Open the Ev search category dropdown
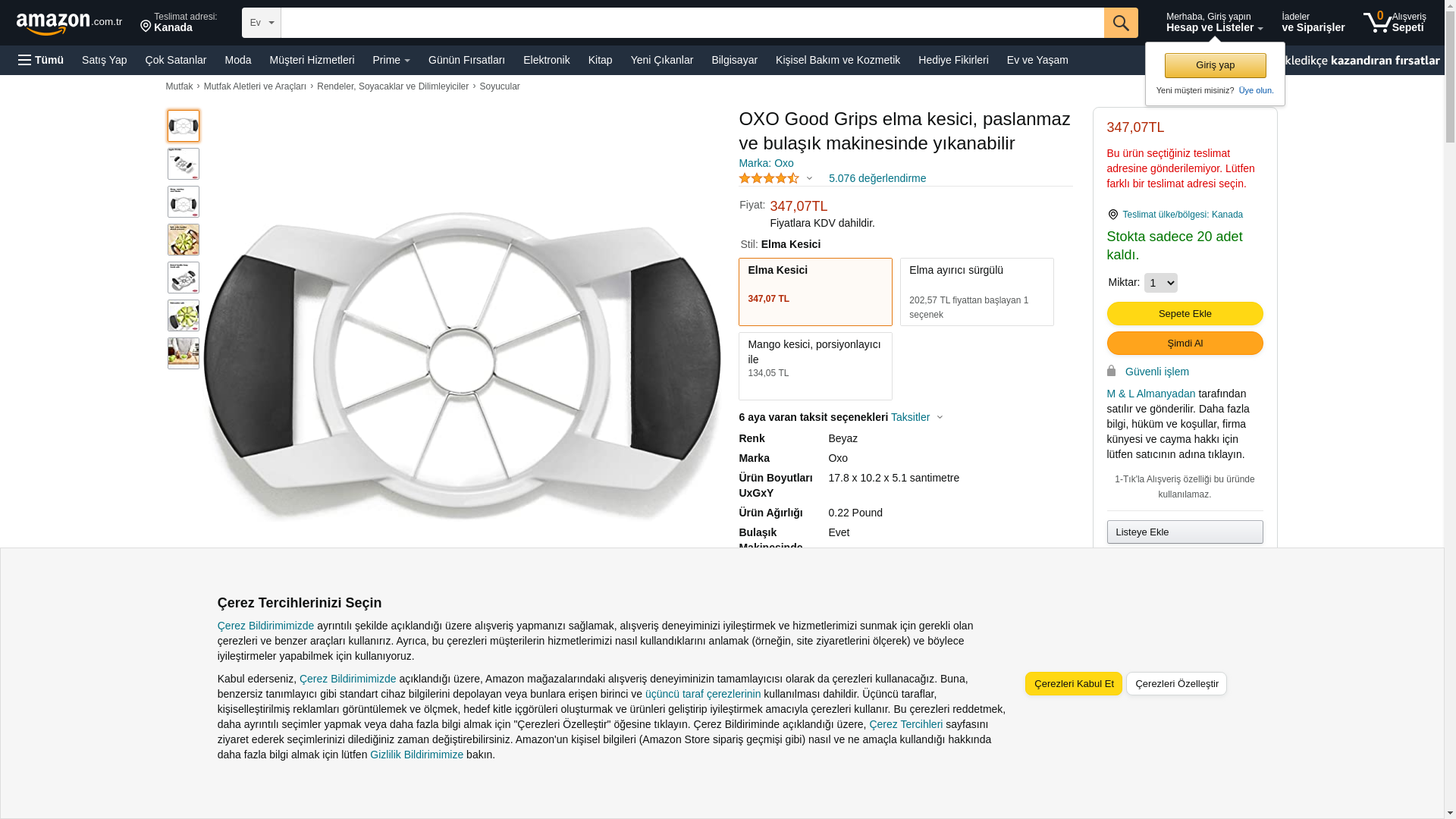 point(262,23)
